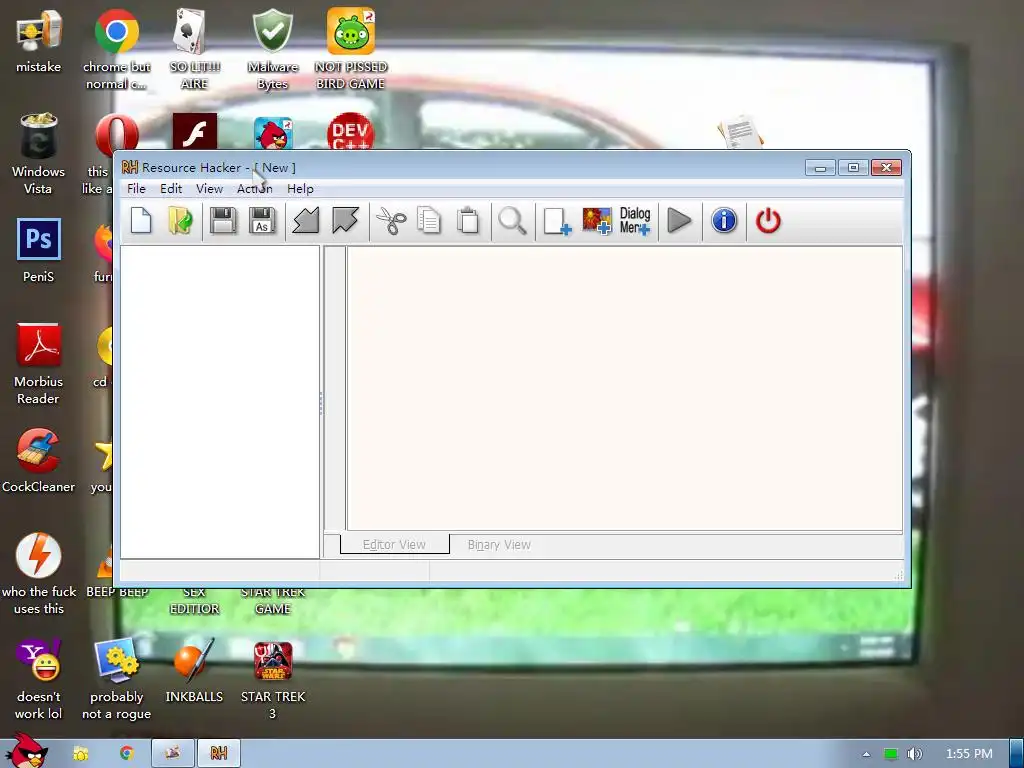
Task: Minimize the Resource Hacker window
Action: pos(820,168)
